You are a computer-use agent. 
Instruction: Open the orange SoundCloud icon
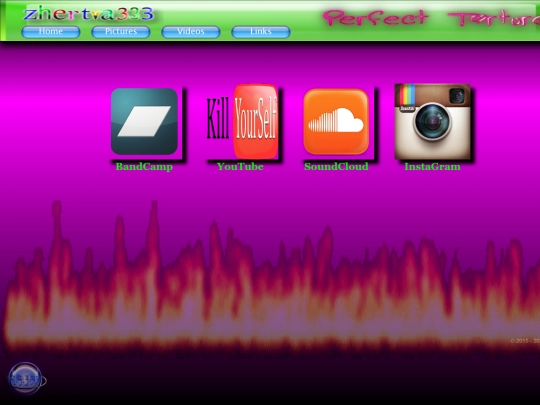[336, 122]
